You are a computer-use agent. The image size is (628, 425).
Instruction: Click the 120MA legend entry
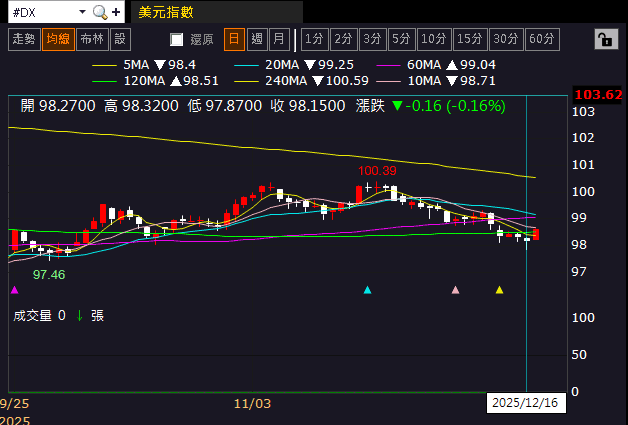pyautogui.click(x=155, y=81)
